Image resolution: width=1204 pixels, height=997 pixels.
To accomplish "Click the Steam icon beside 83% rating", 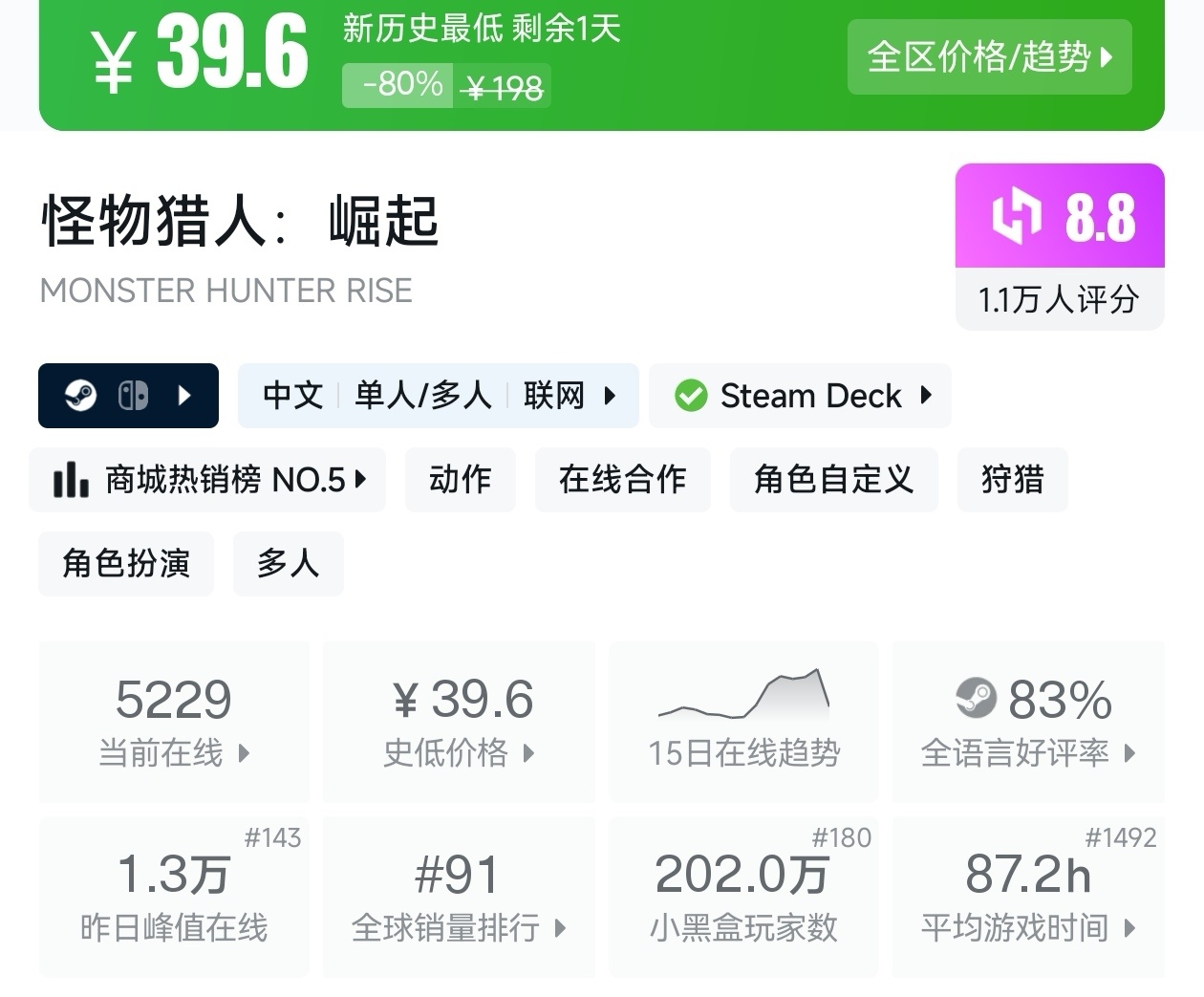I will (x=976, y=699).
